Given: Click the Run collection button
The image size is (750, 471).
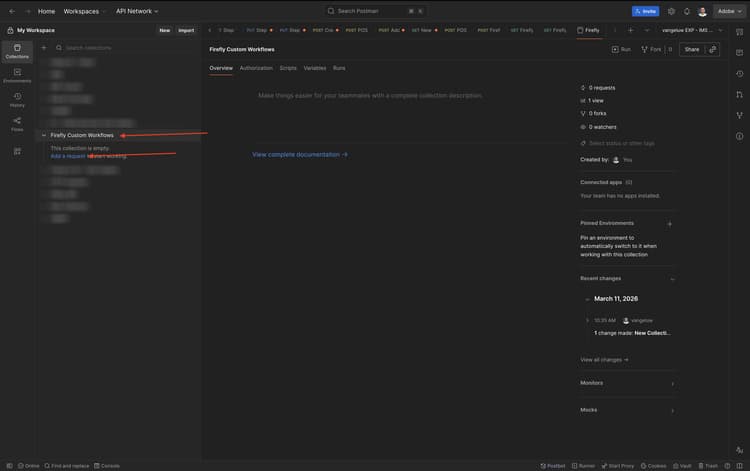Looking at the screenshot, I should [621, 49].
